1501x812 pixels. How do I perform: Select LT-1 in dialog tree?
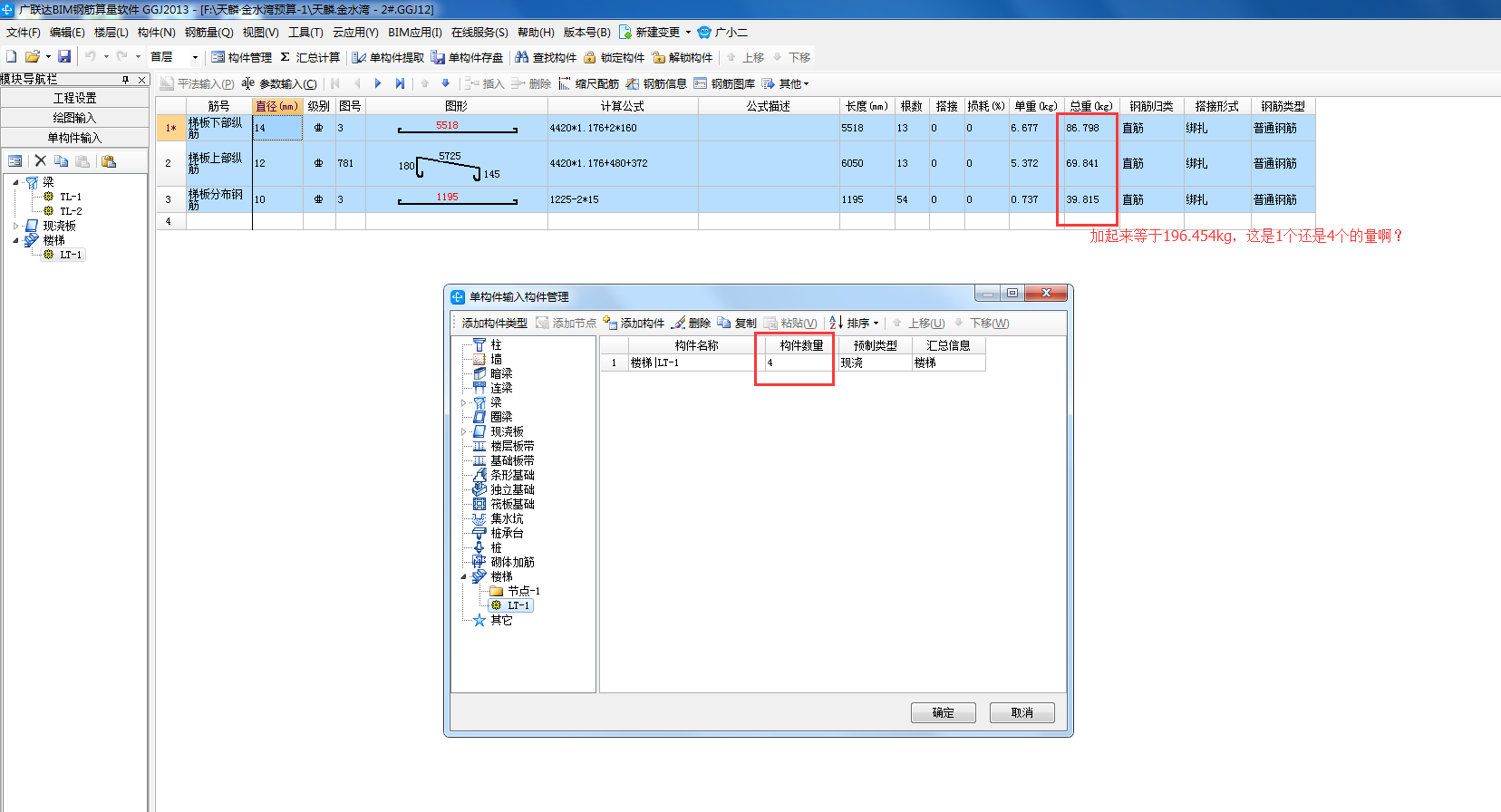pyautogui.click(x=518, y=605)
